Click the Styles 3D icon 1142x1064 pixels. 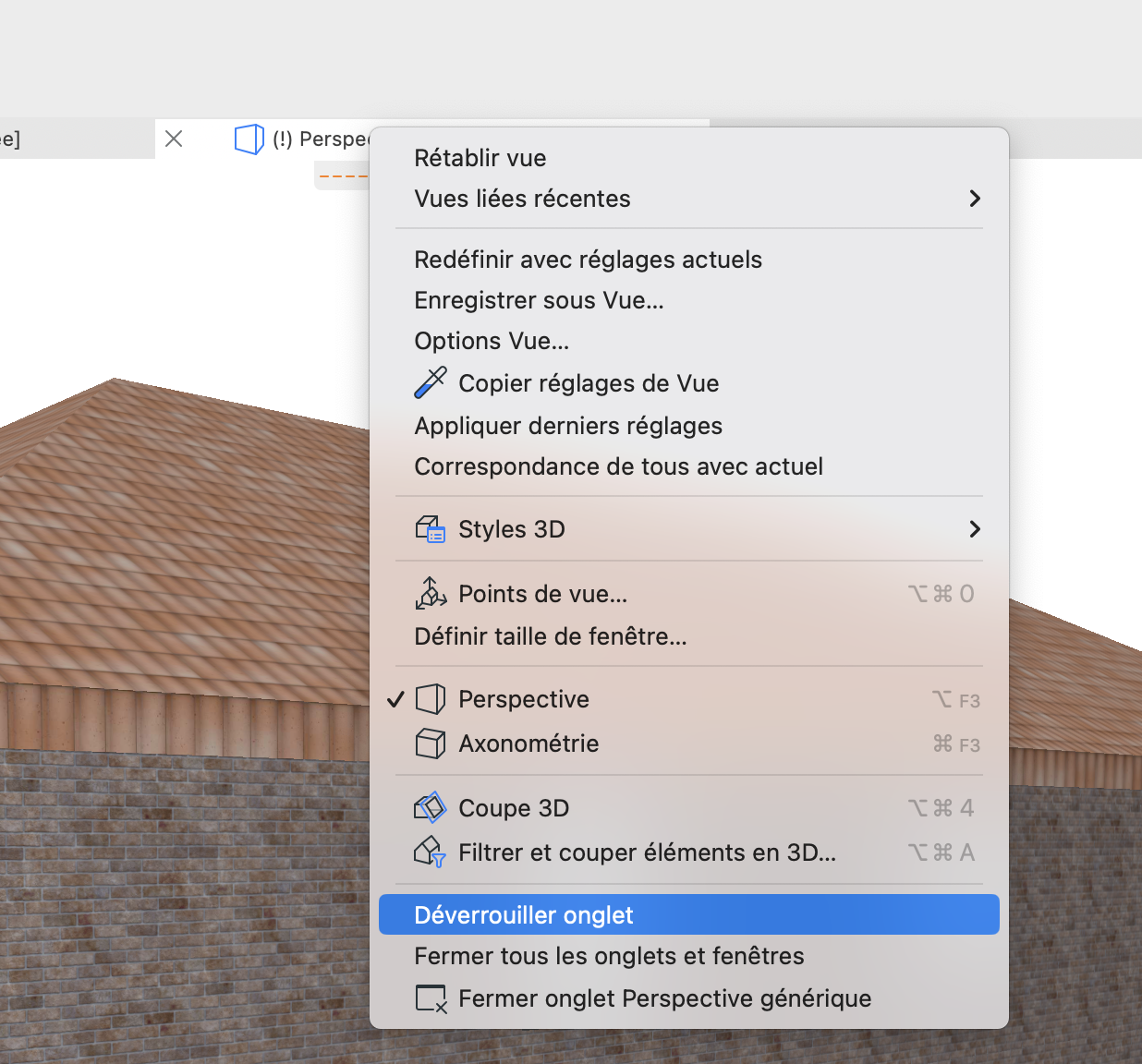[431, 529]
